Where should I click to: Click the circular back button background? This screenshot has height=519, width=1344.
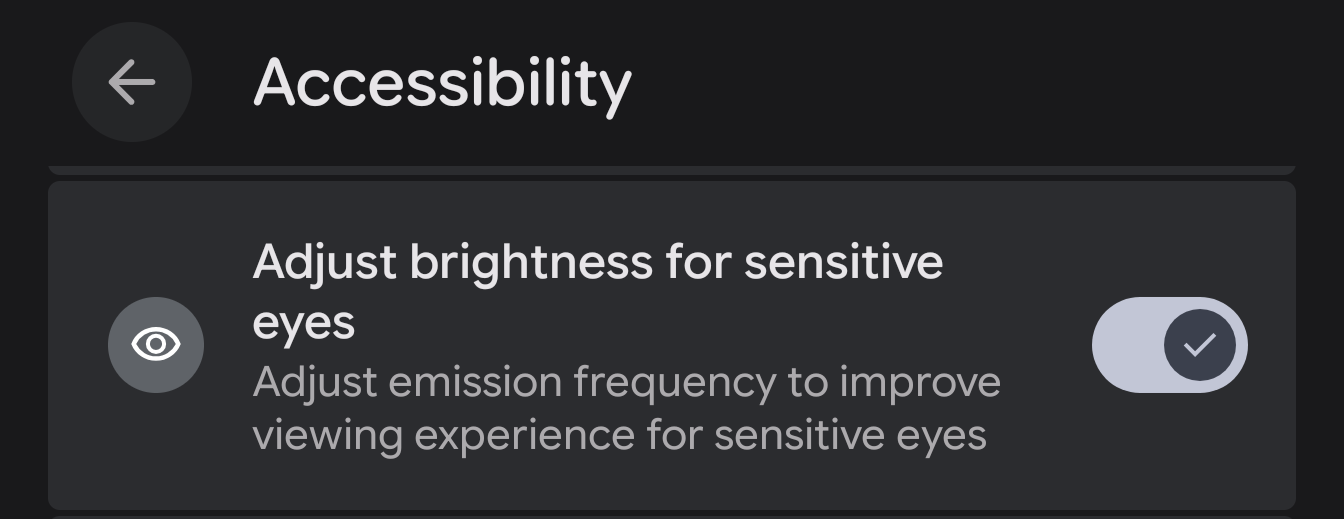132,82
